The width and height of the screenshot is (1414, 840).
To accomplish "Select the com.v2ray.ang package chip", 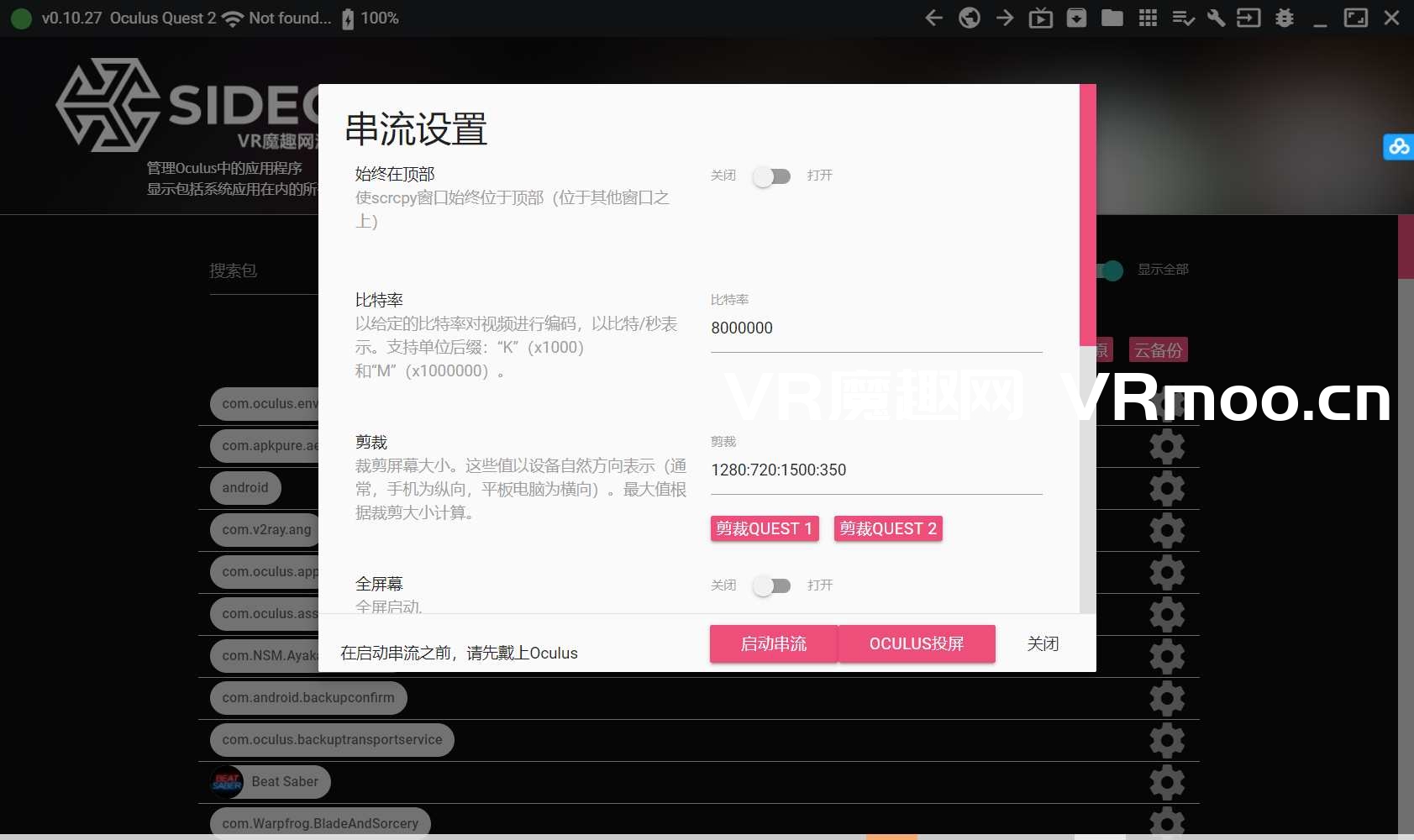I will pyautogui.click(x=265, y=530).
